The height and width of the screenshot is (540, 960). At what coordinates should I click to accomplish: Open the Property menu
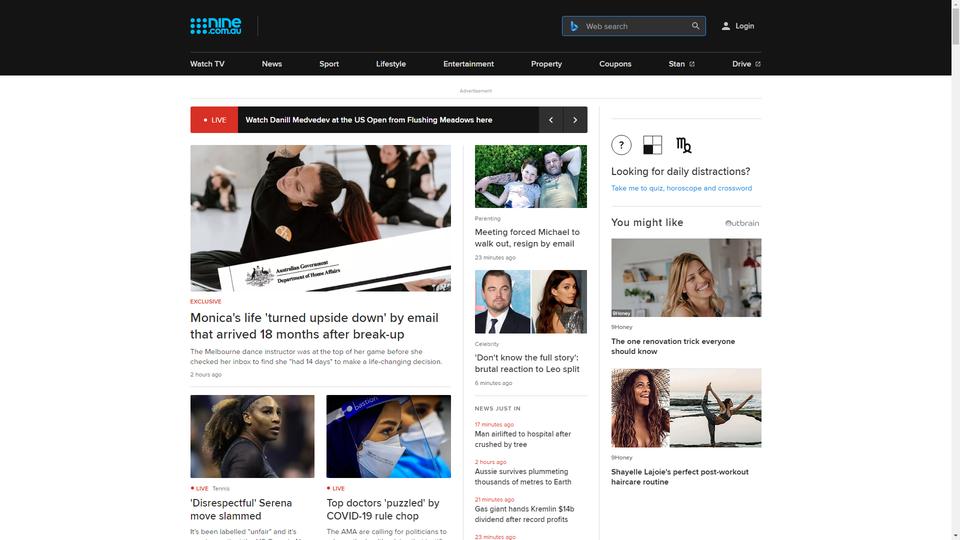point(546,64)
